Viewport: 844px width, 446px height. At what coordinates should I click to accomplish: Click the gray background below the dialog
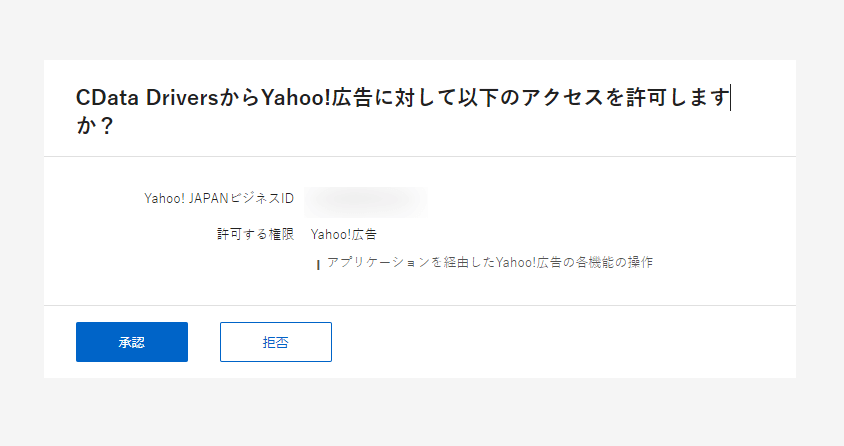(422, 412)
